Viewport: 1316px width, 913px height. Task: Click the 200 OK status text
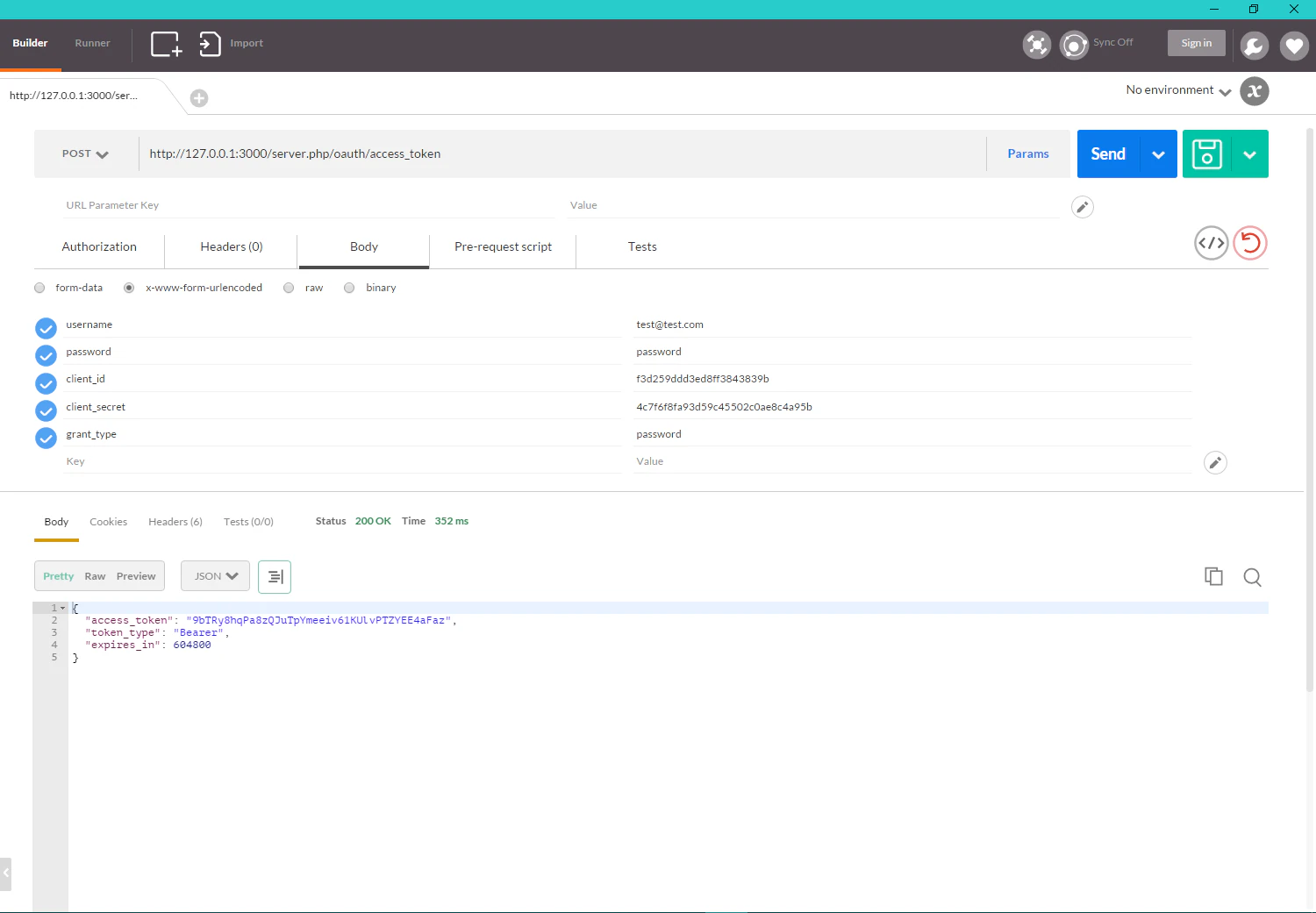(x=373, y=521)
